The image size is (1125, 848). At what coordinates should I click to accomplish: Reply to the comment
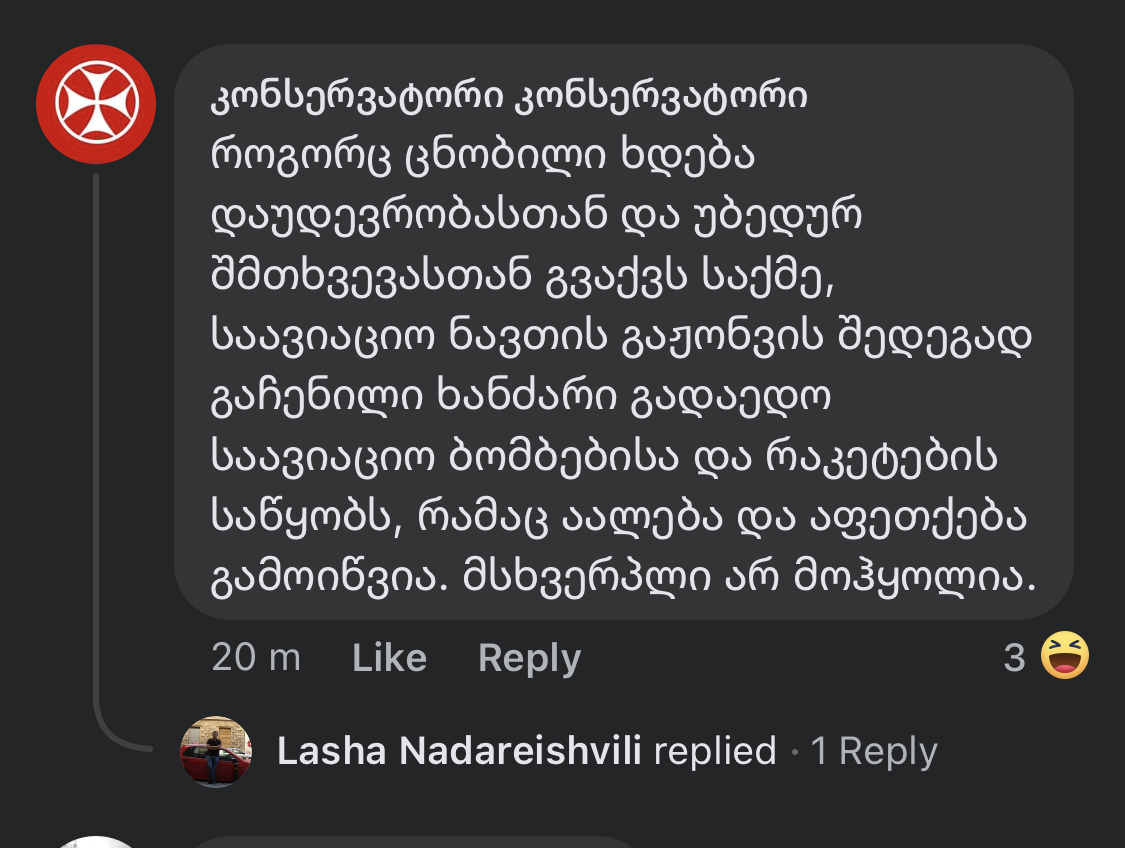point(529,658)
